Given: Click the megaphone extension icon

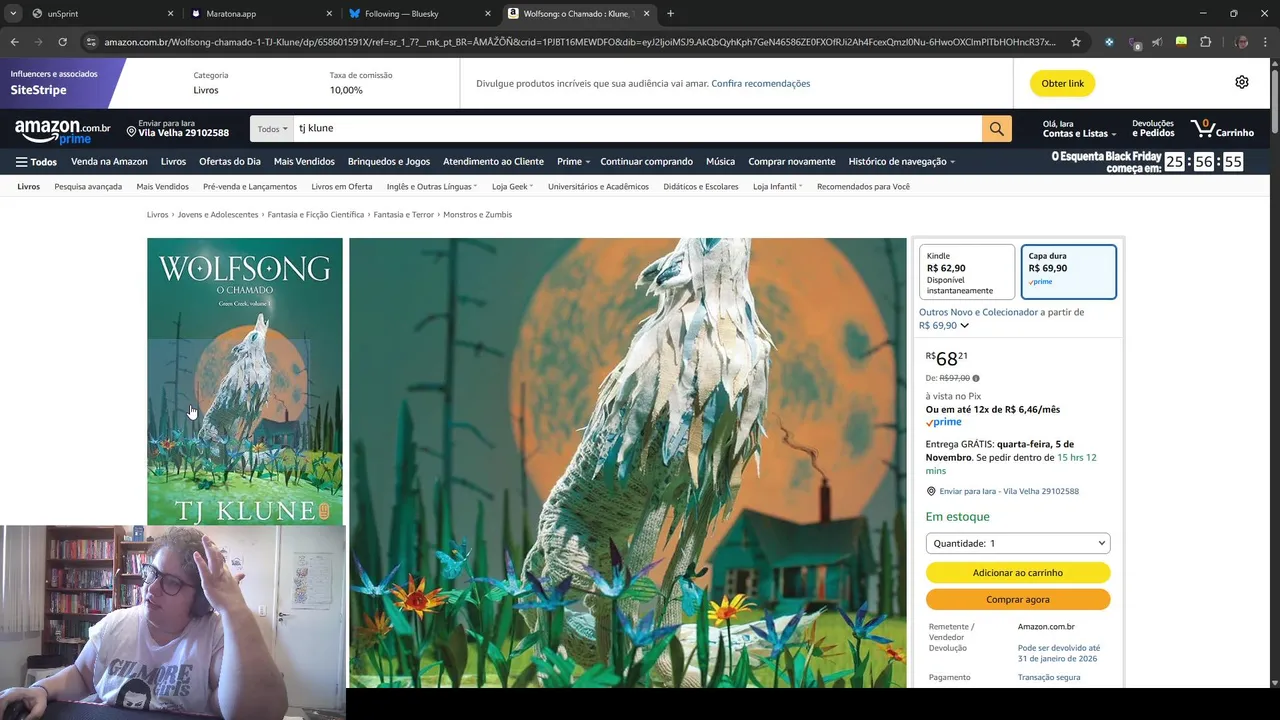Looking at the screenshot, I should pyautogui.click(x=1157, y=42).
